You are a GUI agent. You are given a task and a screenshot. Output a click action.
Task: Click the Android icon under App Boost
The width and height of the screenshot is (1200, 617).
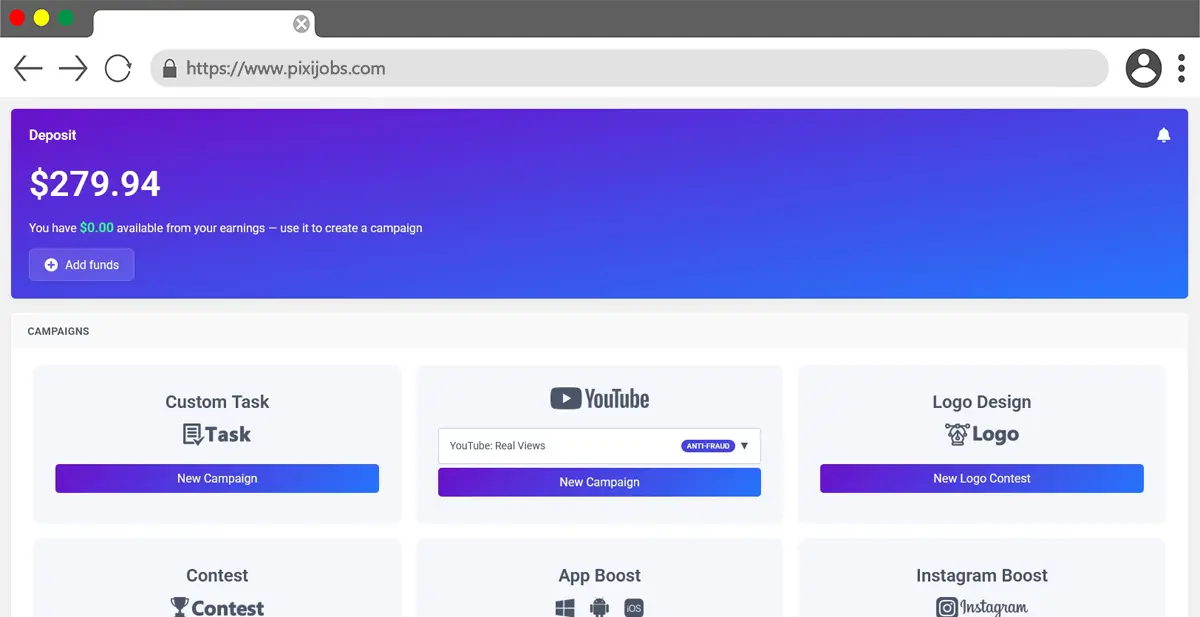[x=599, y=608]
